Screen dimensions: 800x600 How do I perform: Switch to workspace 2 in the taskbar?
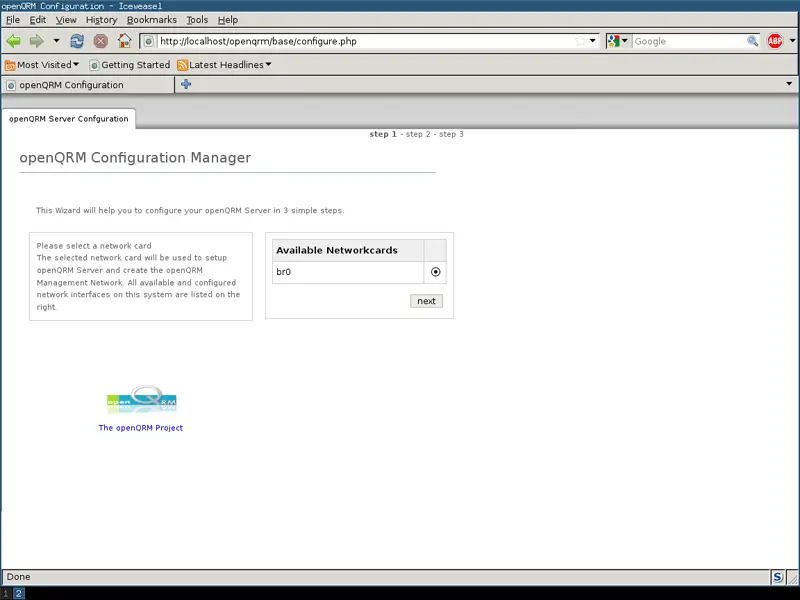pos(18,593)
